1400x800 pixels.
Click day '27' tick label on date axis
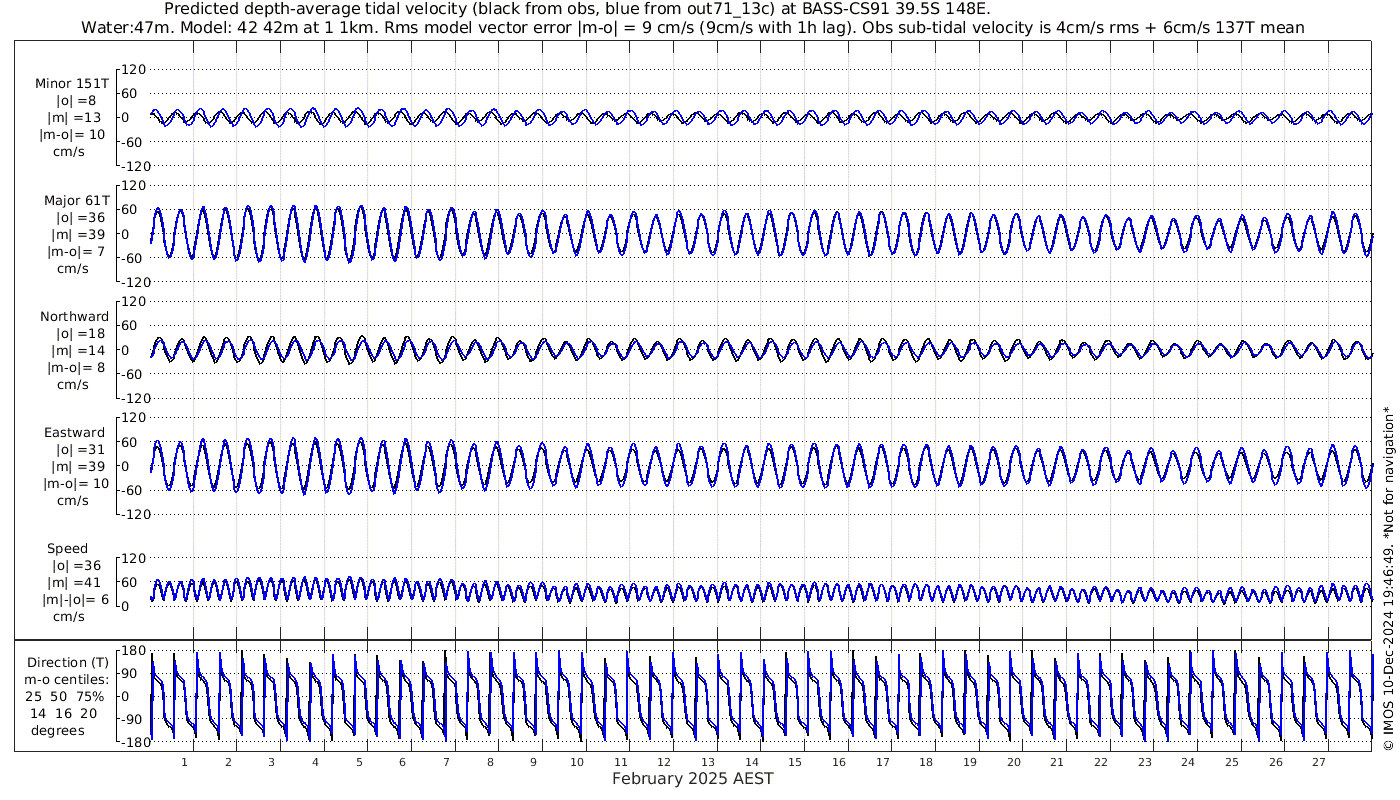point(1319,762)
